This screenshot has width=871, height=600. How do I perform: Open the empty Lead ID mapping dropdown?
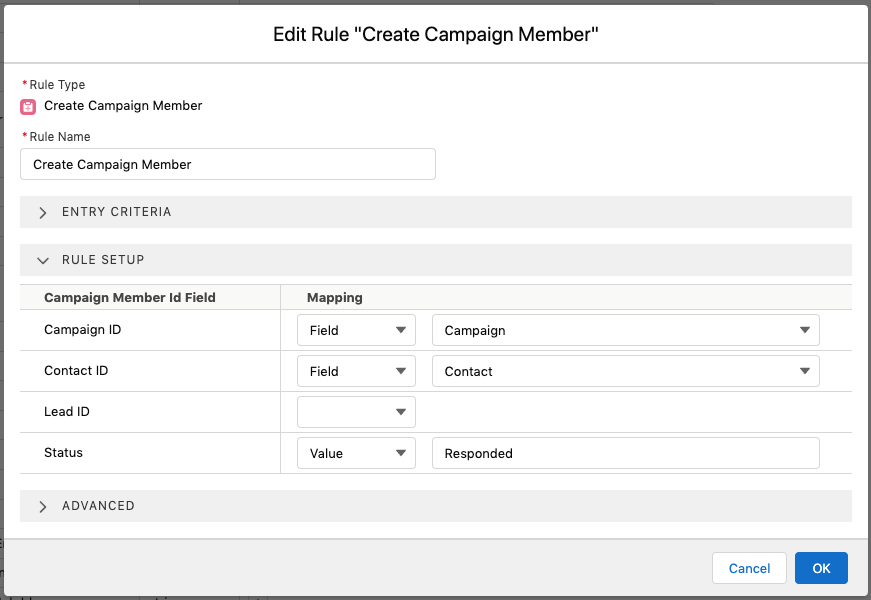click(x=356, y=411)
